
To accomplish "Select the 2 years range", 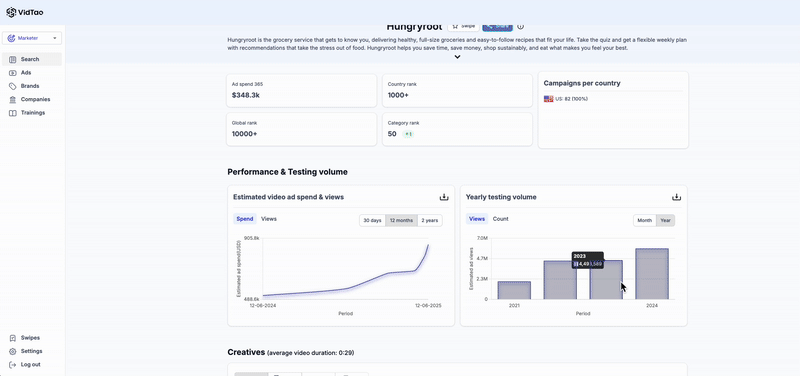I will tap(430, 220).
